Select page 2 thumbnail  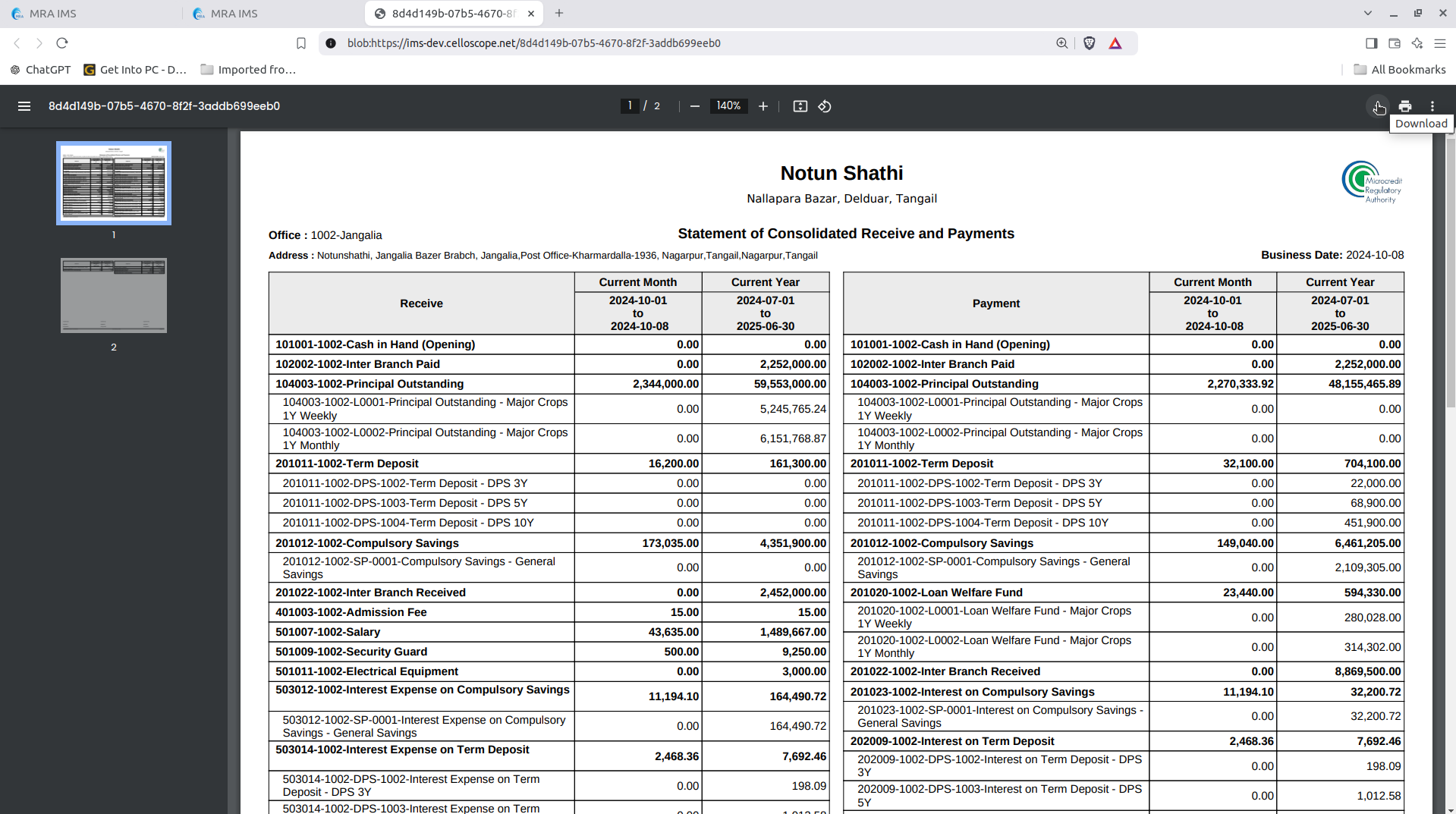(114, 295)
